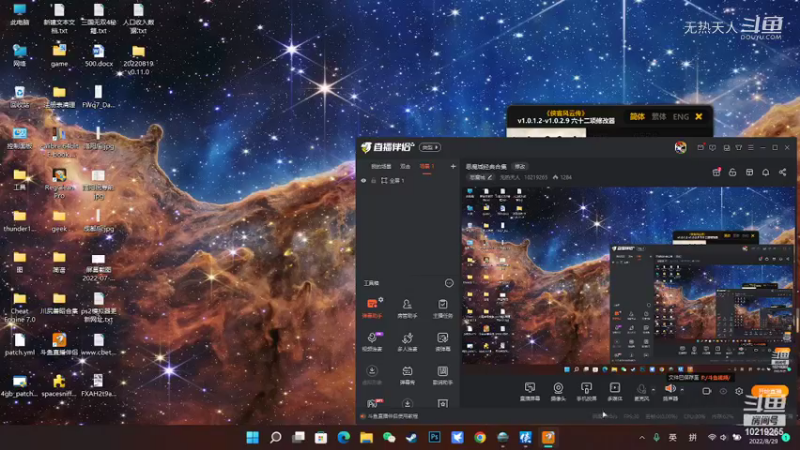The width and height of the screenshot is (800, 450).
Task: Add a screen capture source from the bottom toolbar
Action: tap(530, 391)
